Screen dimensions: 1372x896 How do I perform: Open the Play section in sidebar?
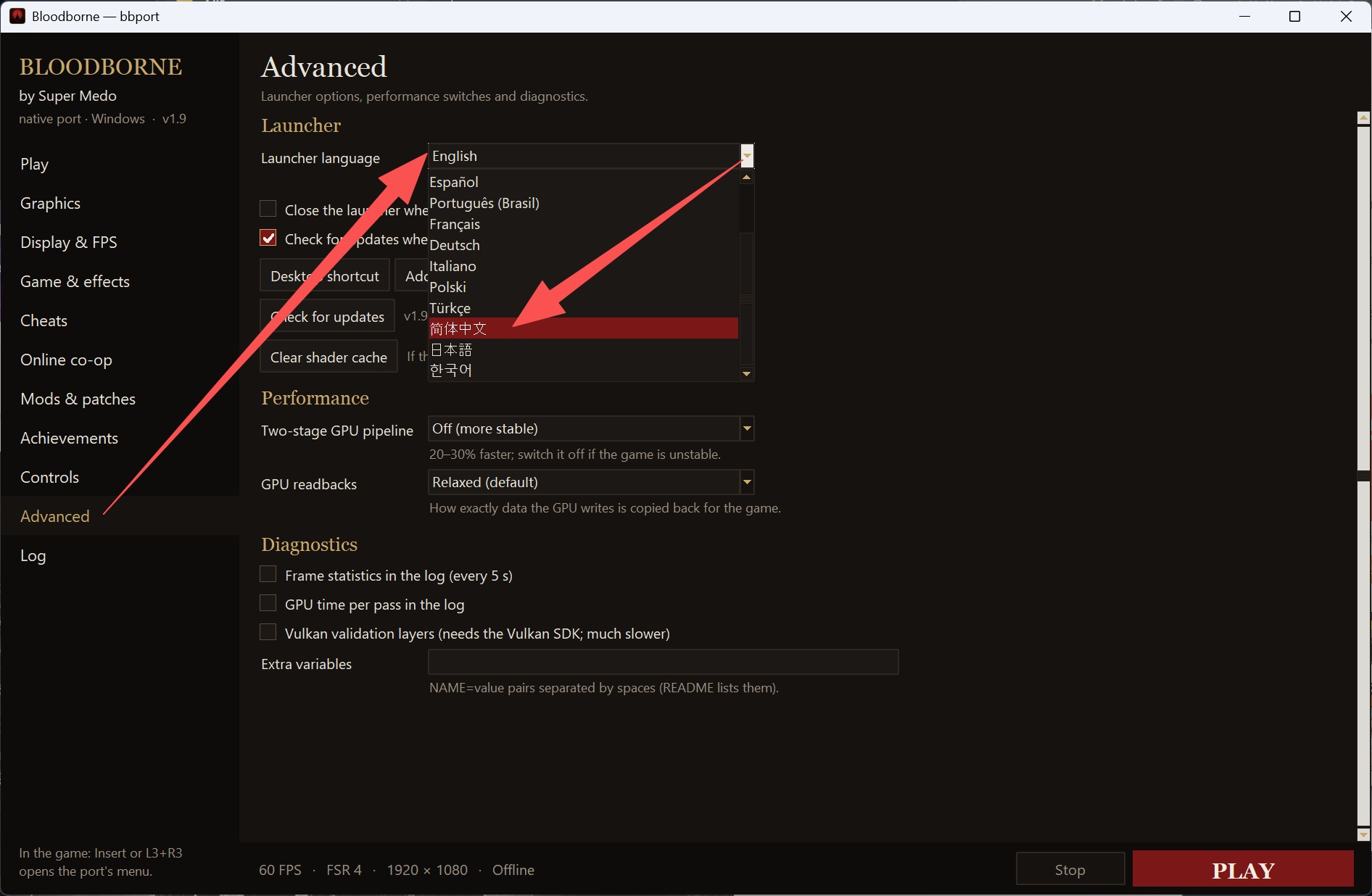coord(120,164)
